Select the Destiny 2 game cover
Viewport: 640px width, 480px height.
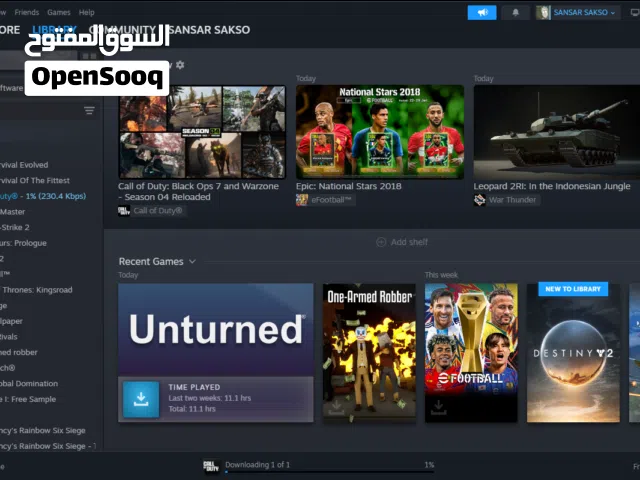573,353
